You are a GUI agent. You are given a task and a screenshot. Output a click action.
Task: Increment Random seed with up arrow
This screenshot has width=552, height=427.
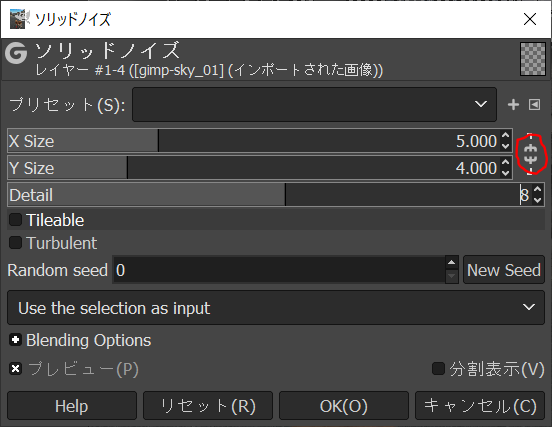[452, 263]
